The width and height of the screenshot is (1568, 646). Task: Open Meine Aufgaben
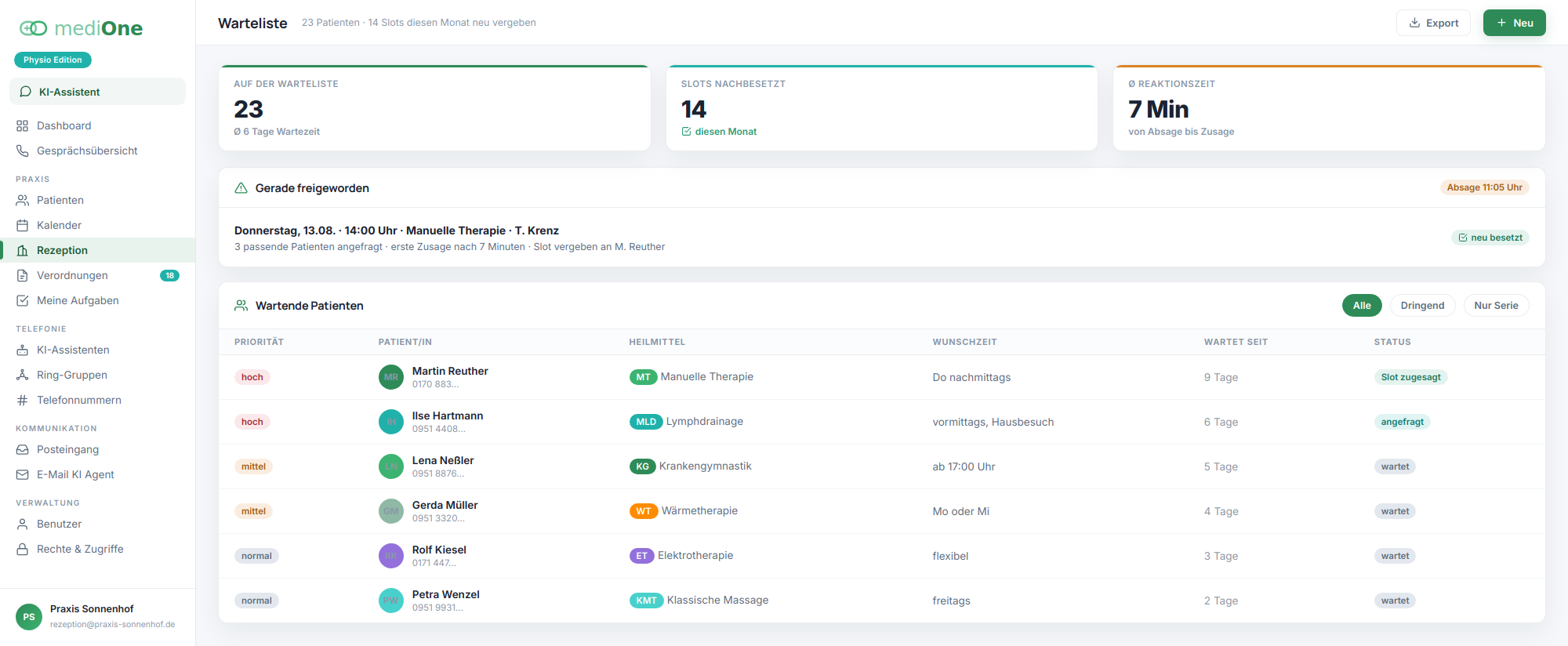tap(97, 300)
